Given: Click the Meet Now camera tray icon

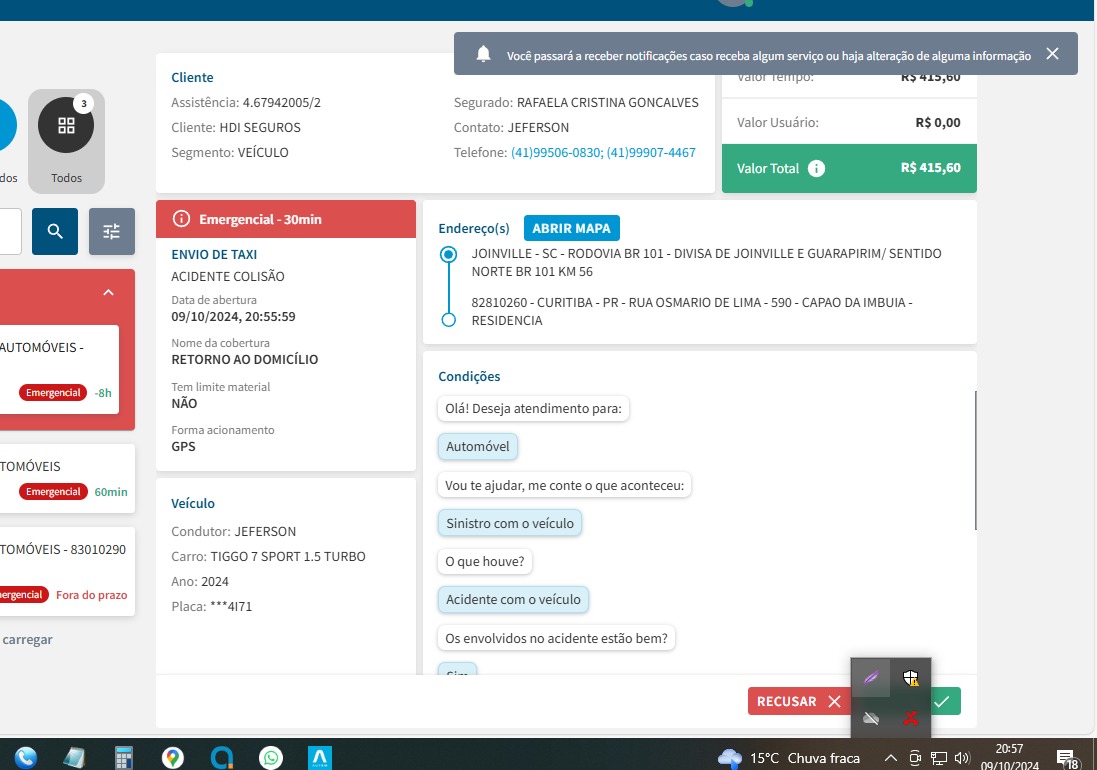Looking at the screenshot, I should [x=915, y=758].
